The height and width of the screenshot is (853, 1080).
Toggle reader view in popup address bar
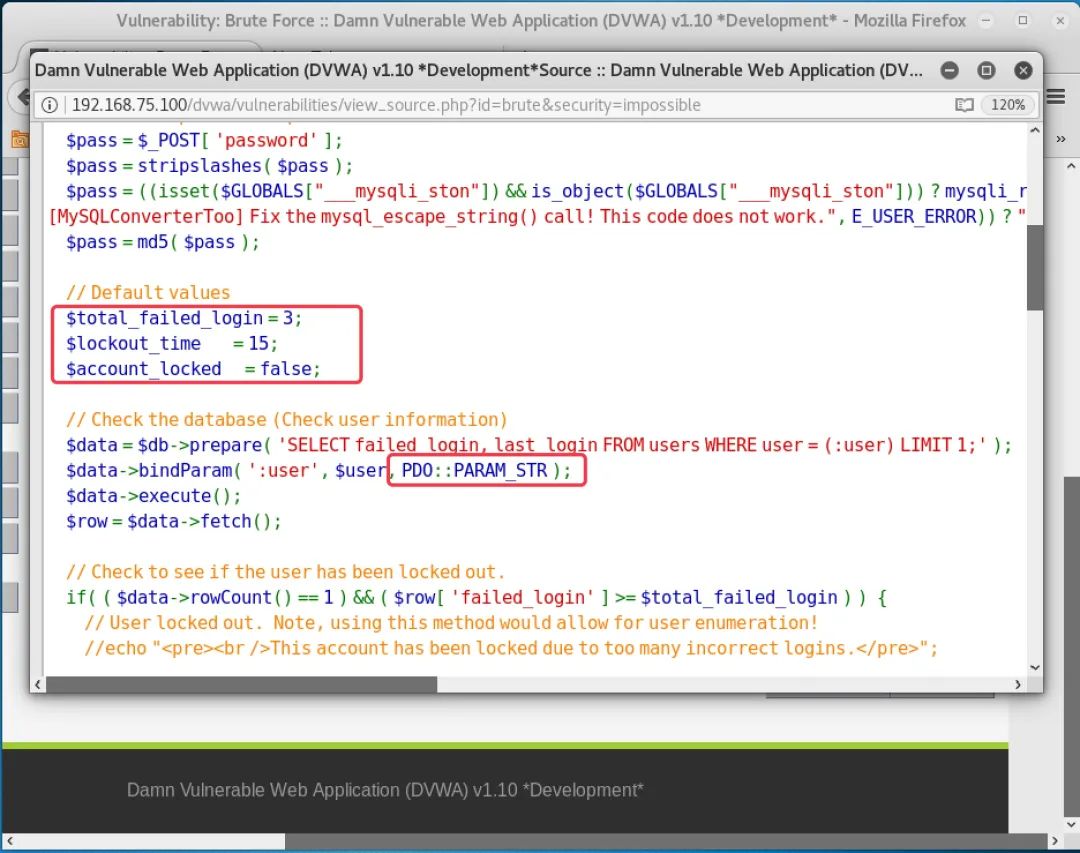click(964, 105)
